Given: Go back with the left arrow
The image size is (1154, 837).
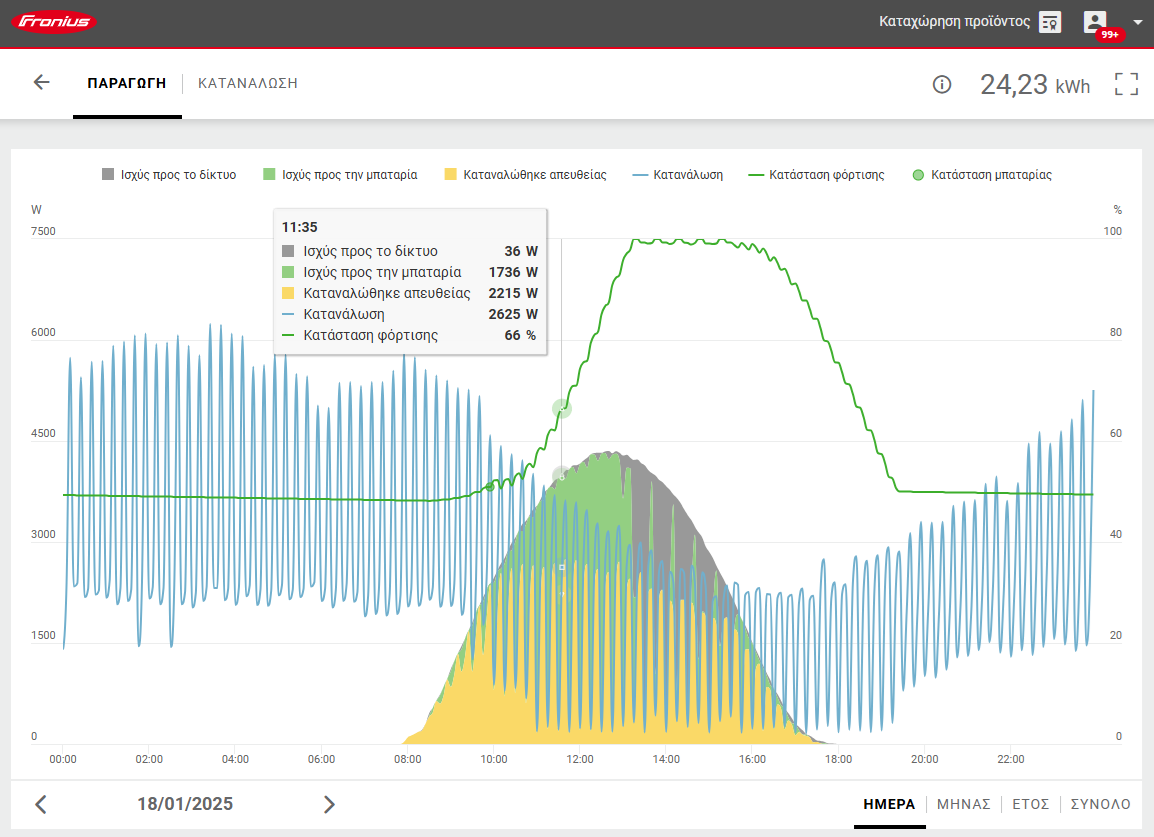Looking at the screenshot, I should click(41, 83).
